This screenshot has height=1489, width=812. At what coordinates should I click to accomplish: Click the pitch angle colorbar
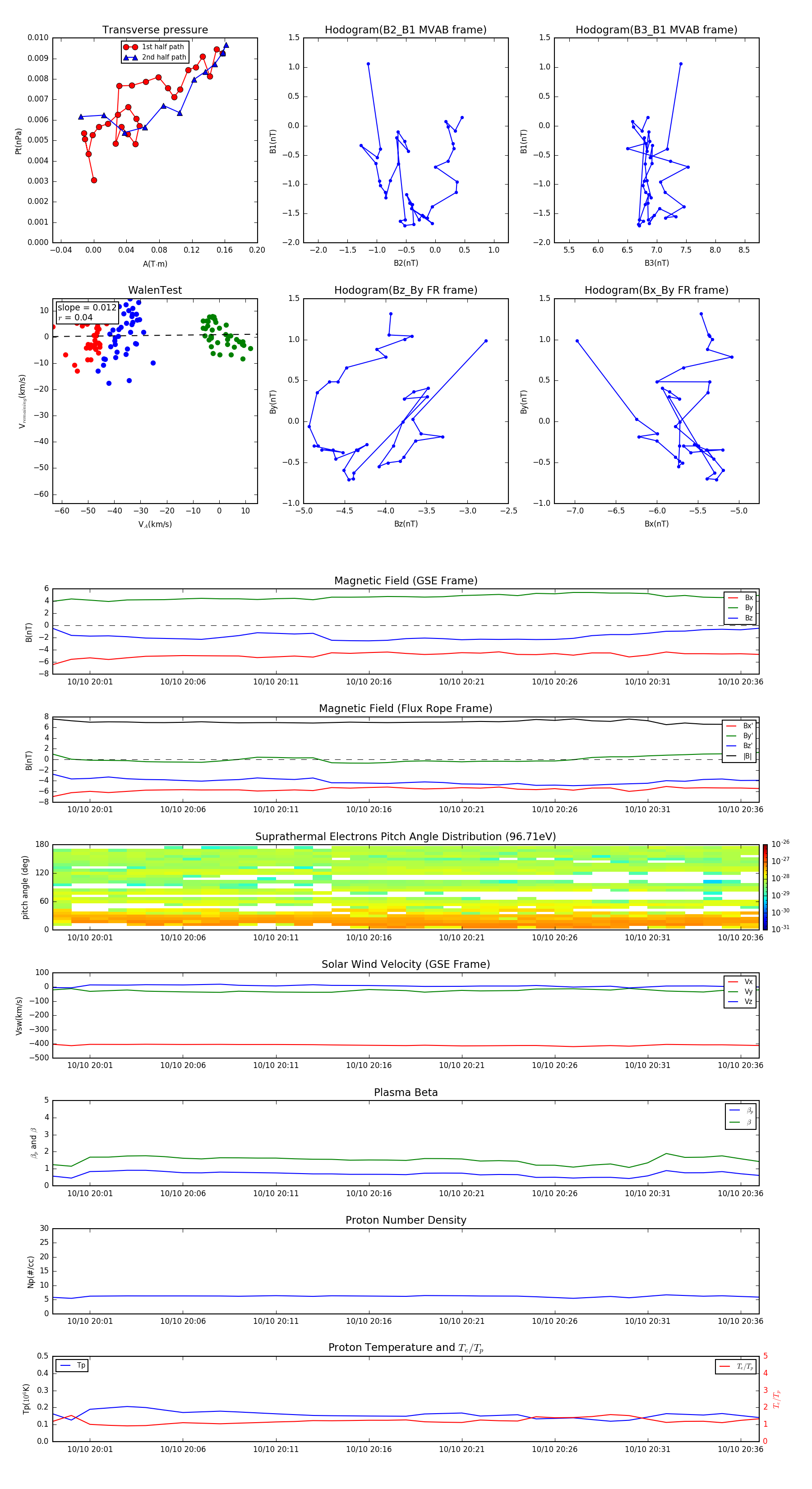tap(765, 887)
